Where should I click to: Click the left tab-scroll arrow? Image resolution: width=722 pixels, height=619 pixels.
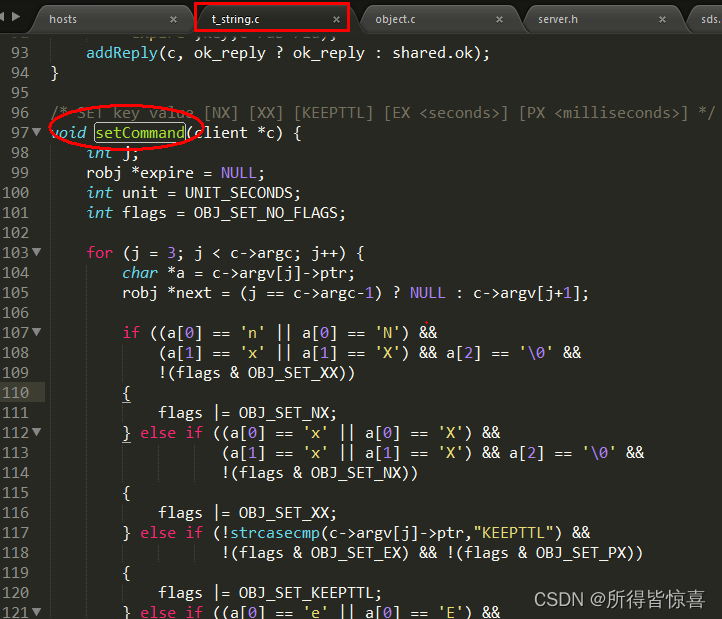(x=6, y=18)
